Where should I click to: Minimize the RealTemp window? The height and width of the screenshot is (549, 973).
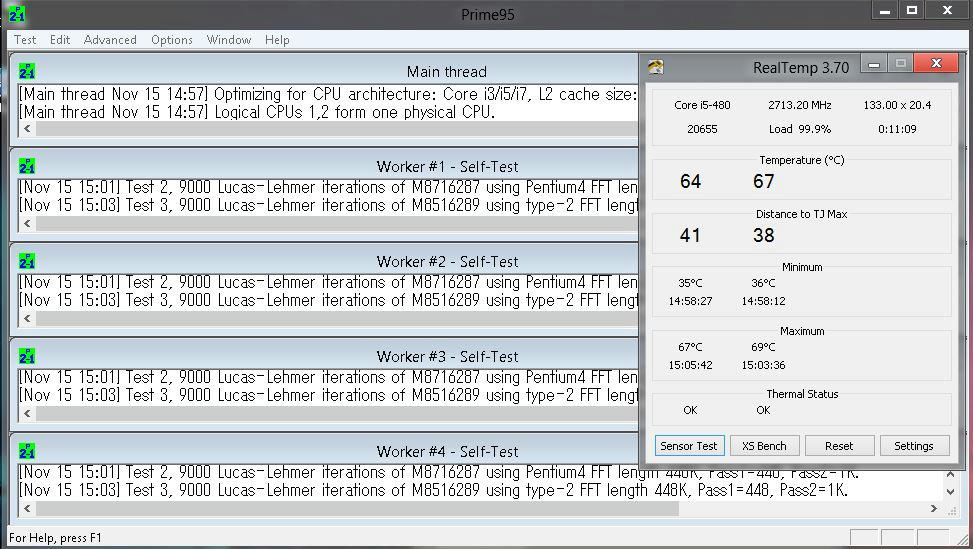[x=874, y=64]
